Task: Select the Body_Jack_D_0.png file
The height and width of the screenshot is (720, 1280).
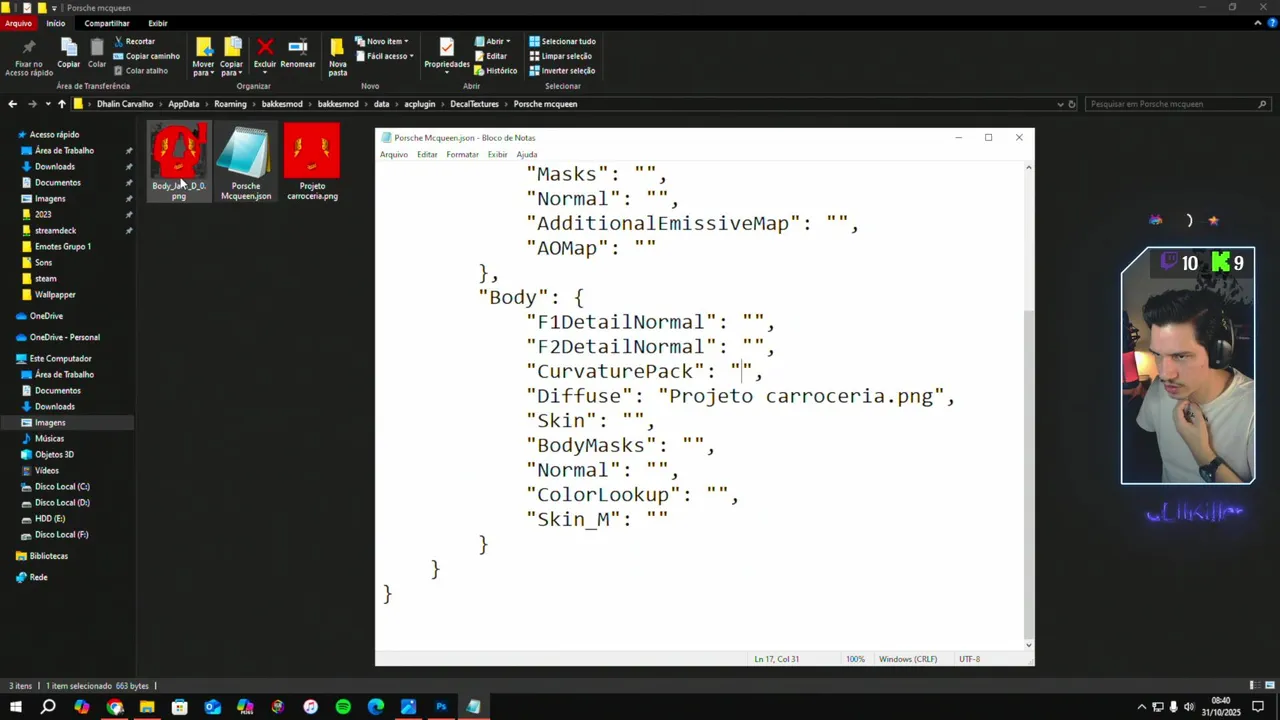Action: pos(179,162)
